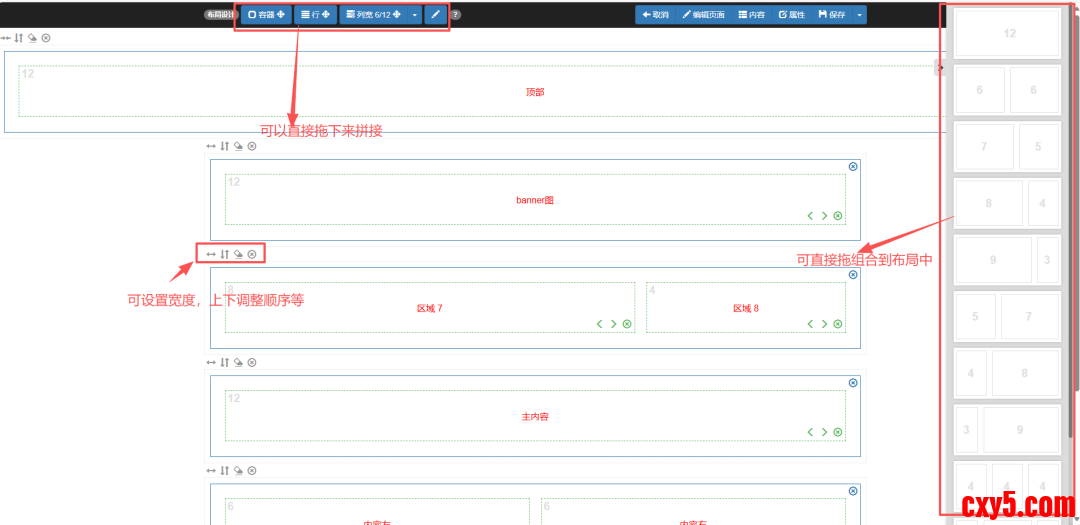The width and height of the screenshot is (1080, 525).
Task: Click delete circle icon above 顶部 container
Action: coord(46,38)
